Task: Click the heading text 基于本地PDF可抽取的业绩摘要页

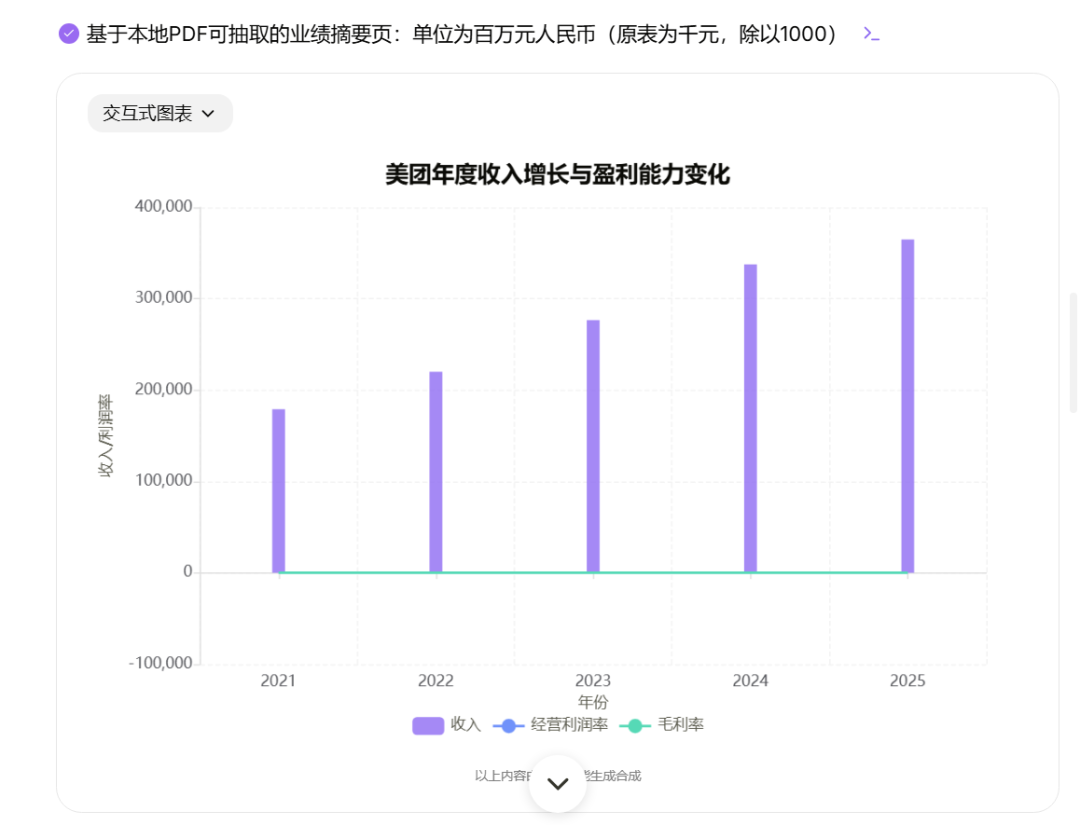Action: click(238, 34)
